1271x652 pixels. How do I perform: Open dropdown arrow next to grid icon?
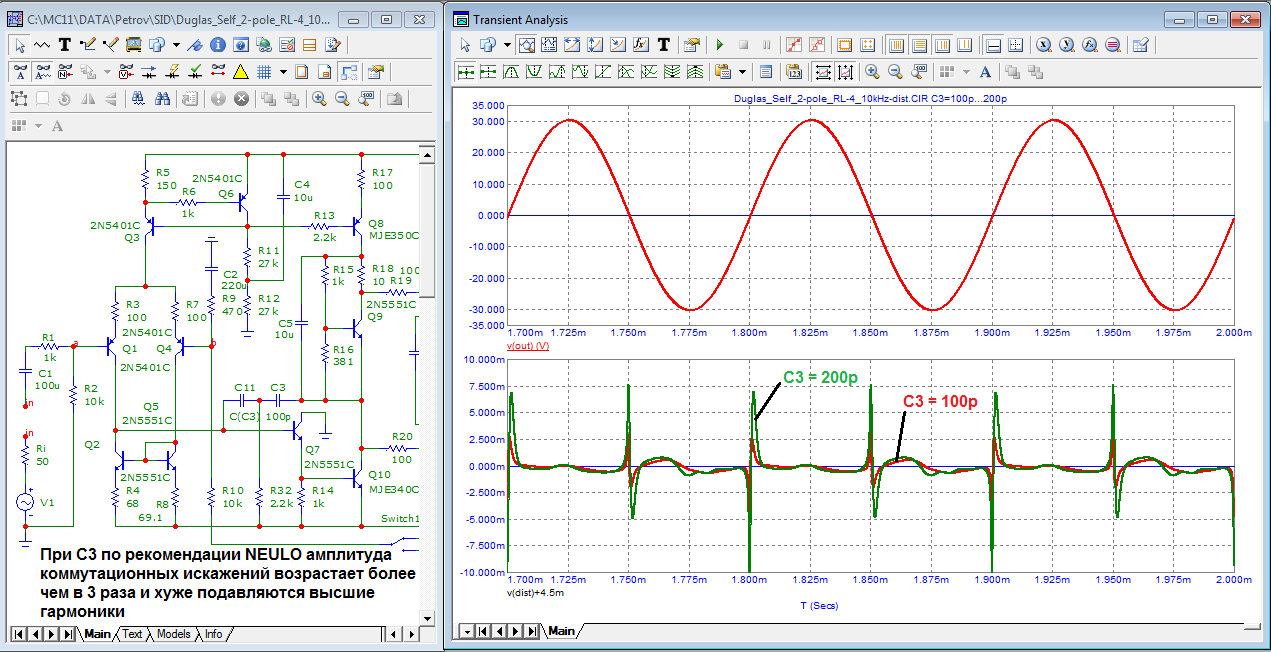point(283,71)
